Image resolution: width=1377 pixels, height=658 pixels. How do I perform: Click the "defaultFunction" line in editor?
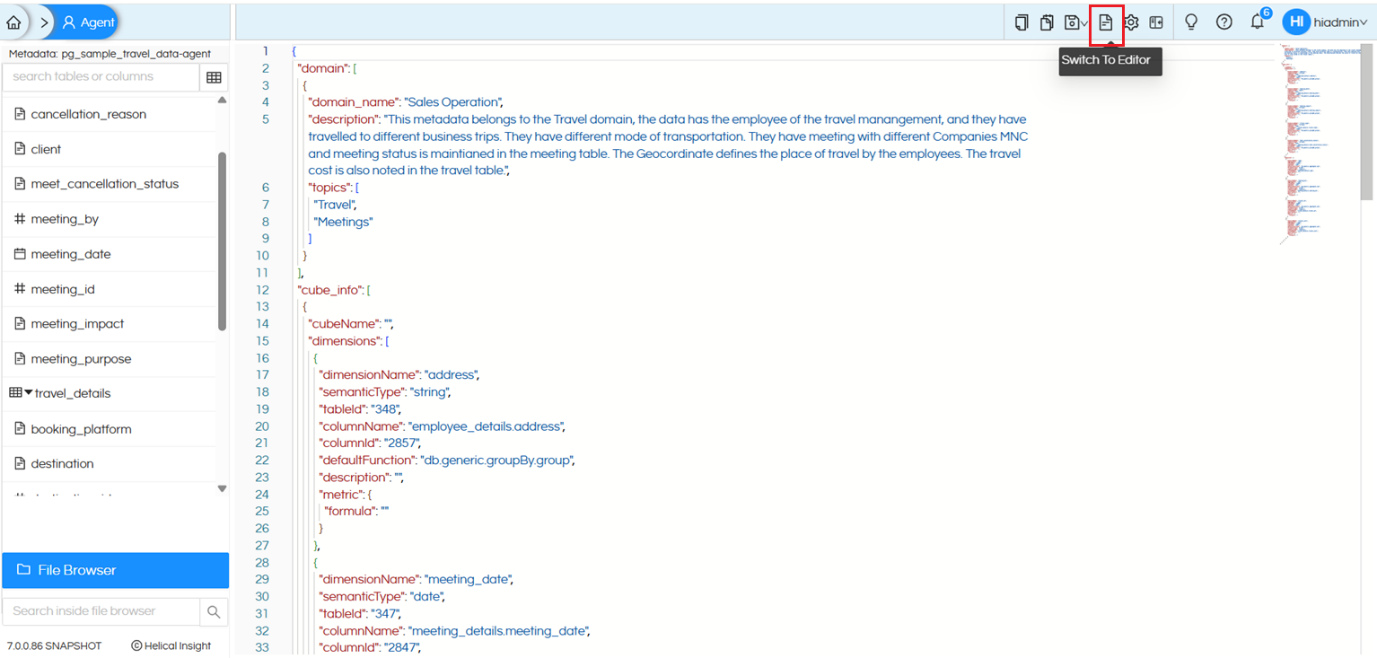446,460
